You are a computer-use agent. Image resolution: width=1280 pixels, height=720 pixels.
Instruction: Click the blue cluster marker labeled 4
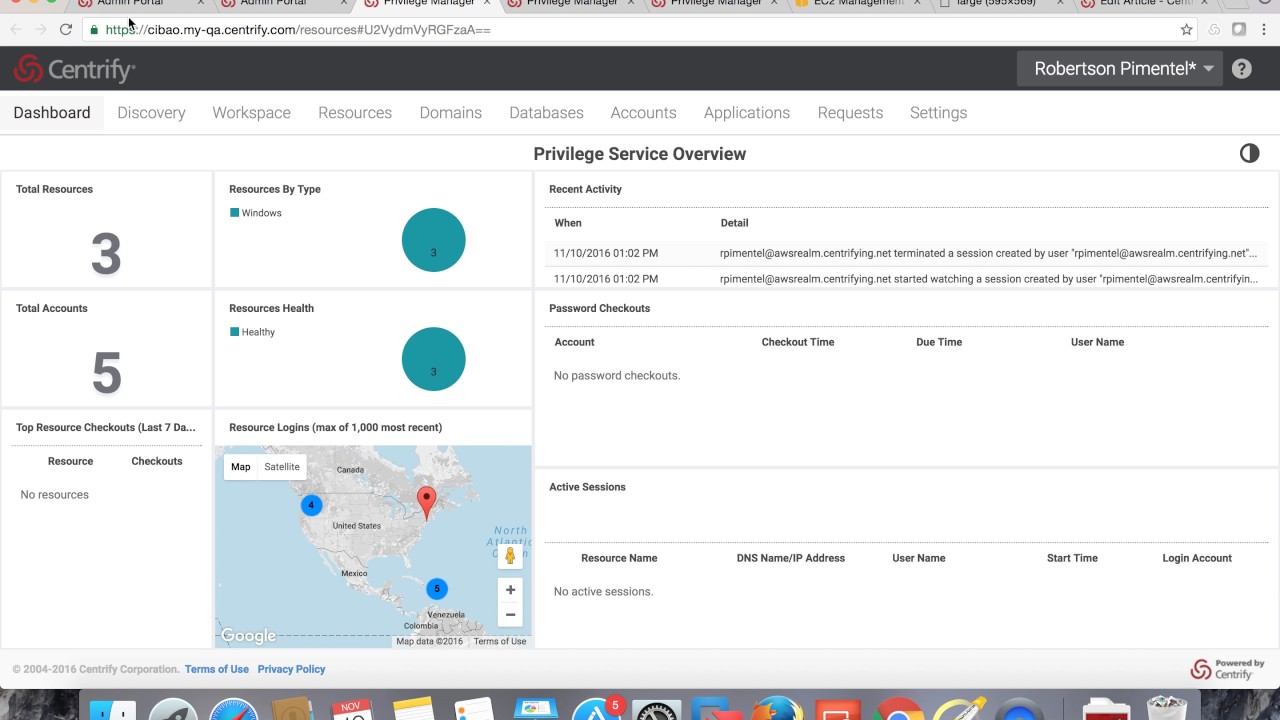(x=311, y=505)
